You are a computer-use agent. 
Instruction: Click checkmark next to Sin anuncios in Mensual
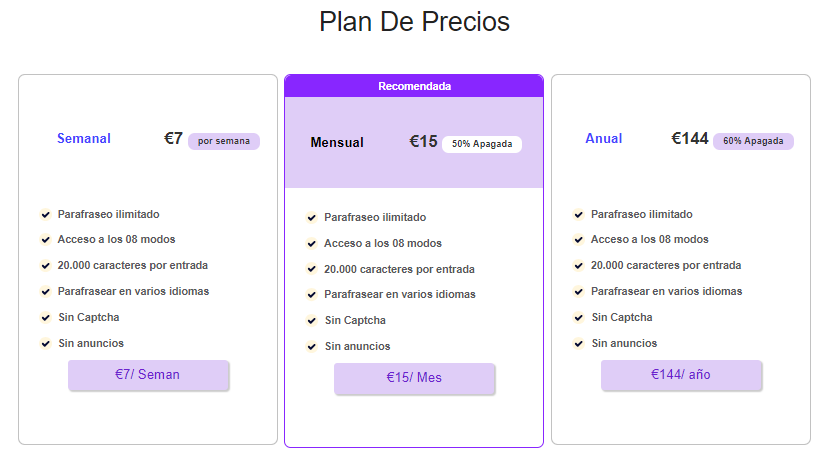(312, 347)
